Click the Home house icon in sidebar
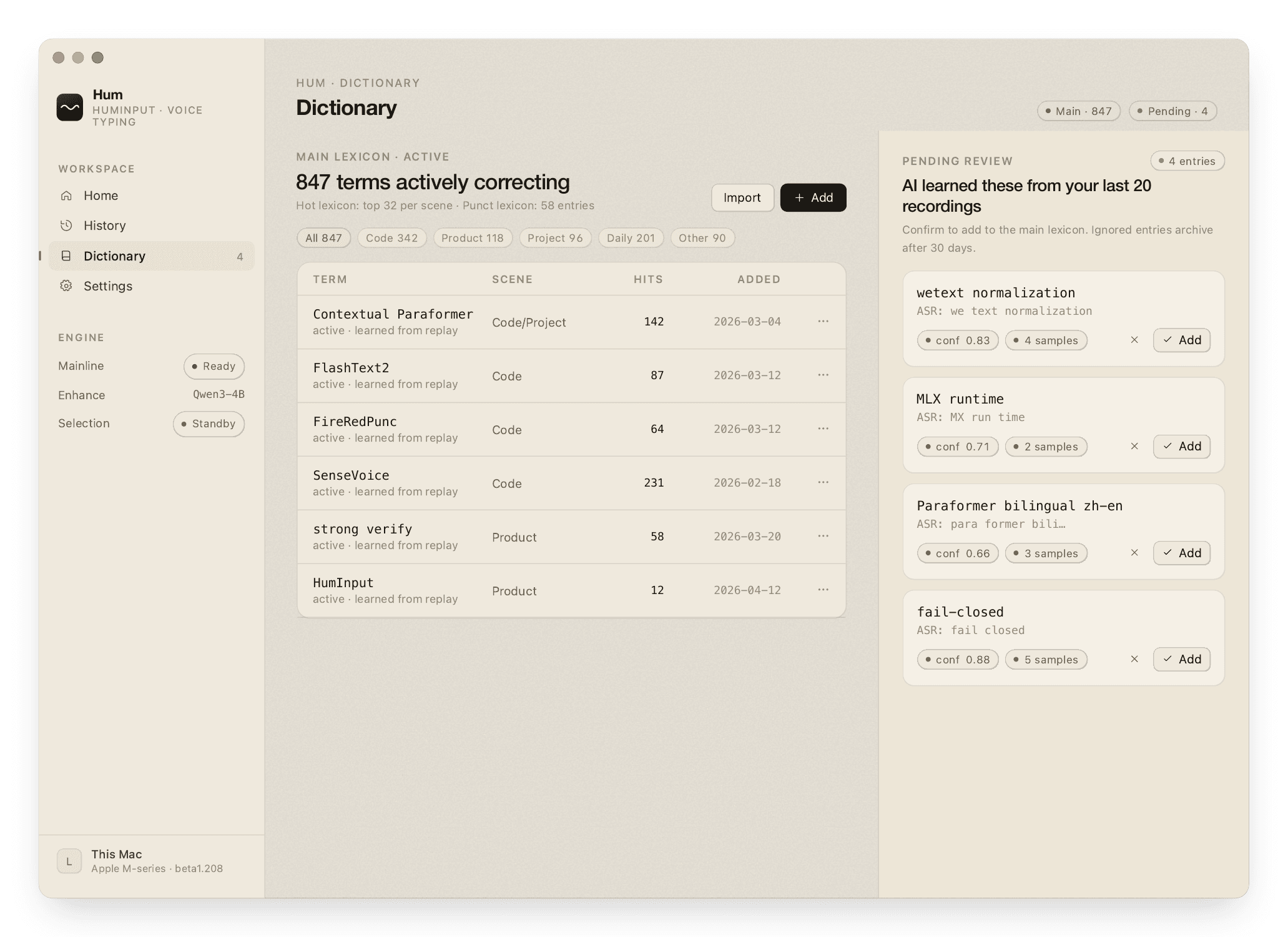Screen dimensions: 1288x937 pos(66,196)
